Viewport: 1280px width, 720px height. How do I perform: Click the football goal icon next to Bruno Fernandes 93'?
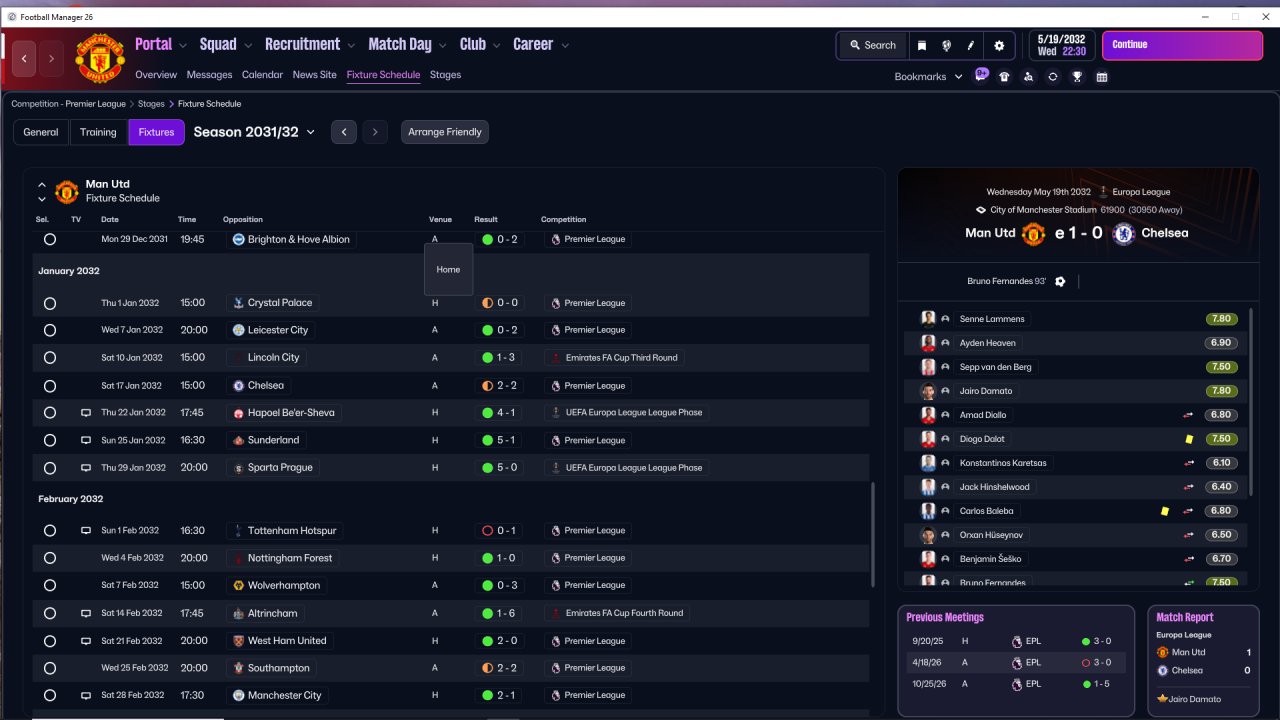coord(1060,281)
